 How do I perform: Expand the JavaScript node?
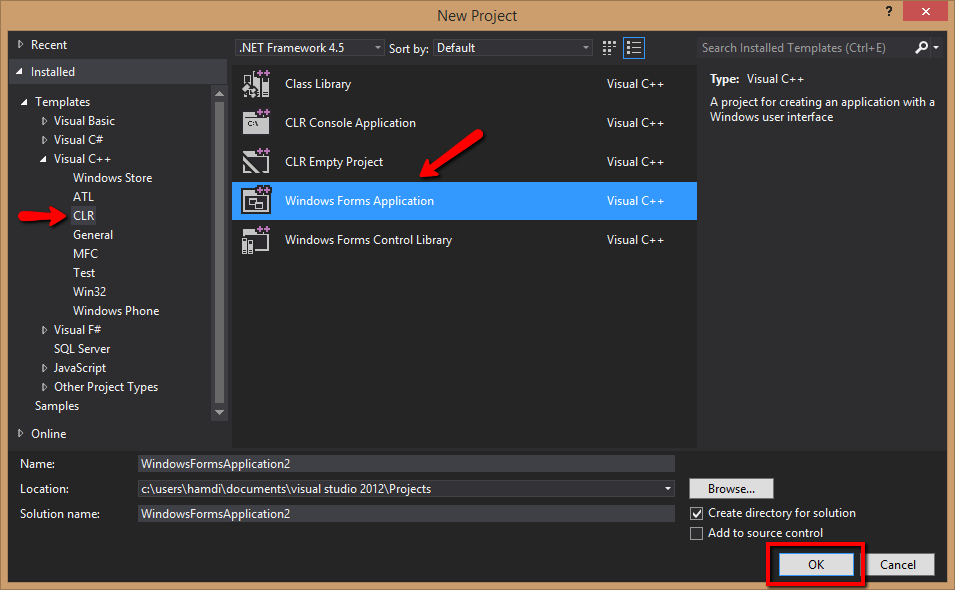pos(44,368)
